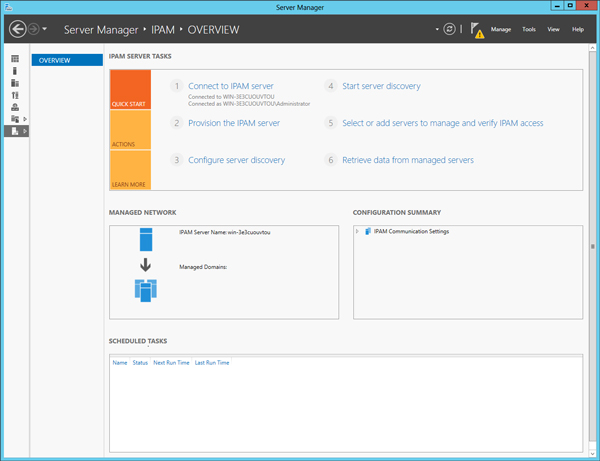Select the Local Server sidebar icon
This screenshot has width=600, height=461.
(x=15, y=71)
